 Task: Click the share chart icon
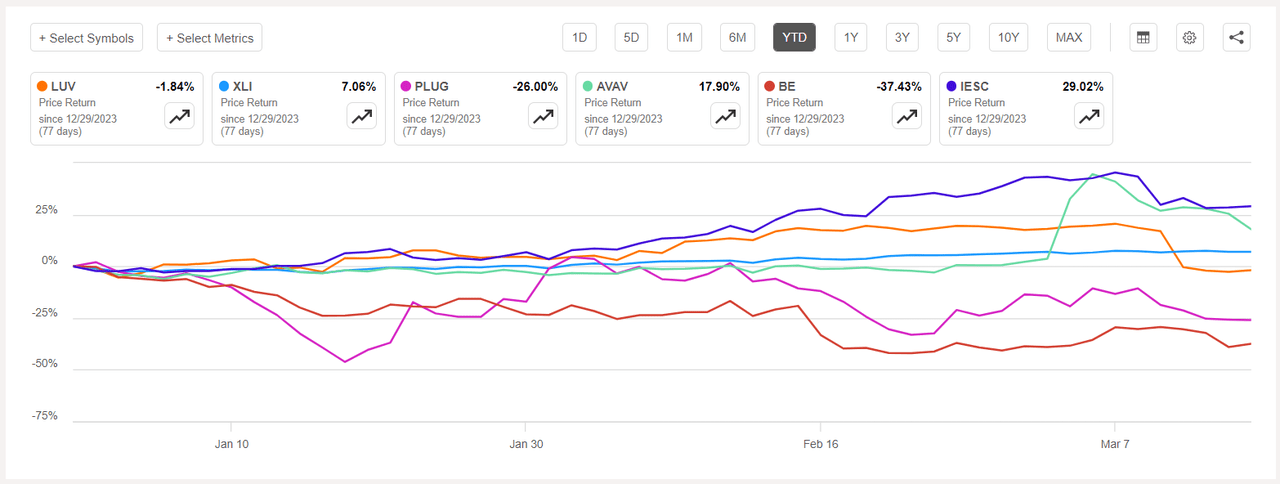1236,38
